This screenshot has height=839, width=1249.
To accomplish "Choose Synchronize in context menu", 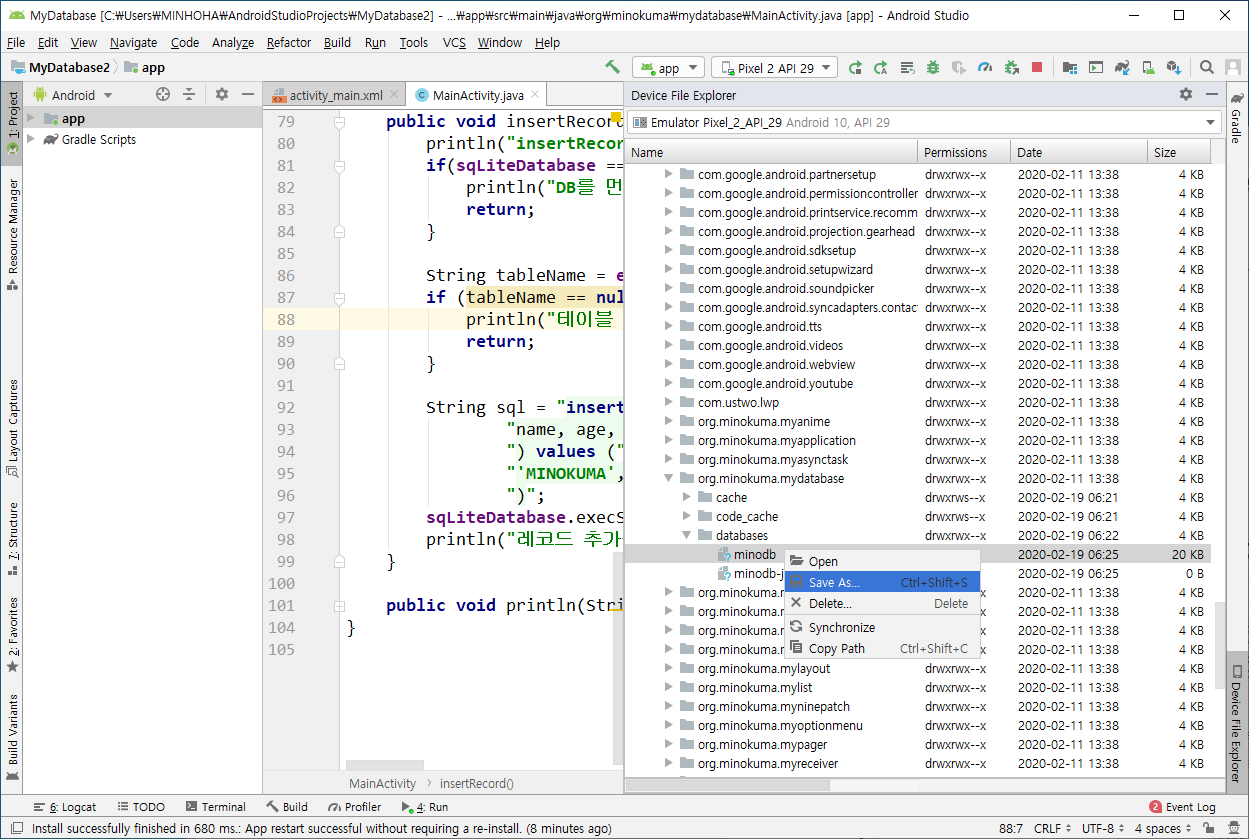I will pos(882,627).
